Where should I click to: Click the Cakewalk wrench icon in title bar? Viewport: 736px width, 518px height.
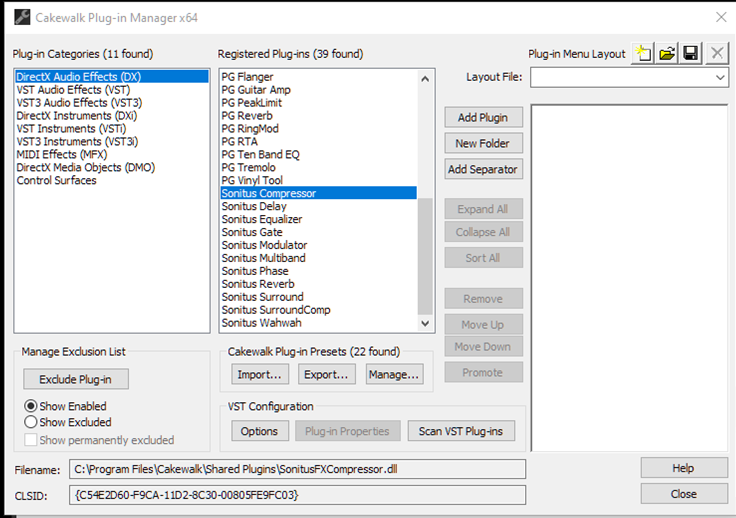point(19,17)
